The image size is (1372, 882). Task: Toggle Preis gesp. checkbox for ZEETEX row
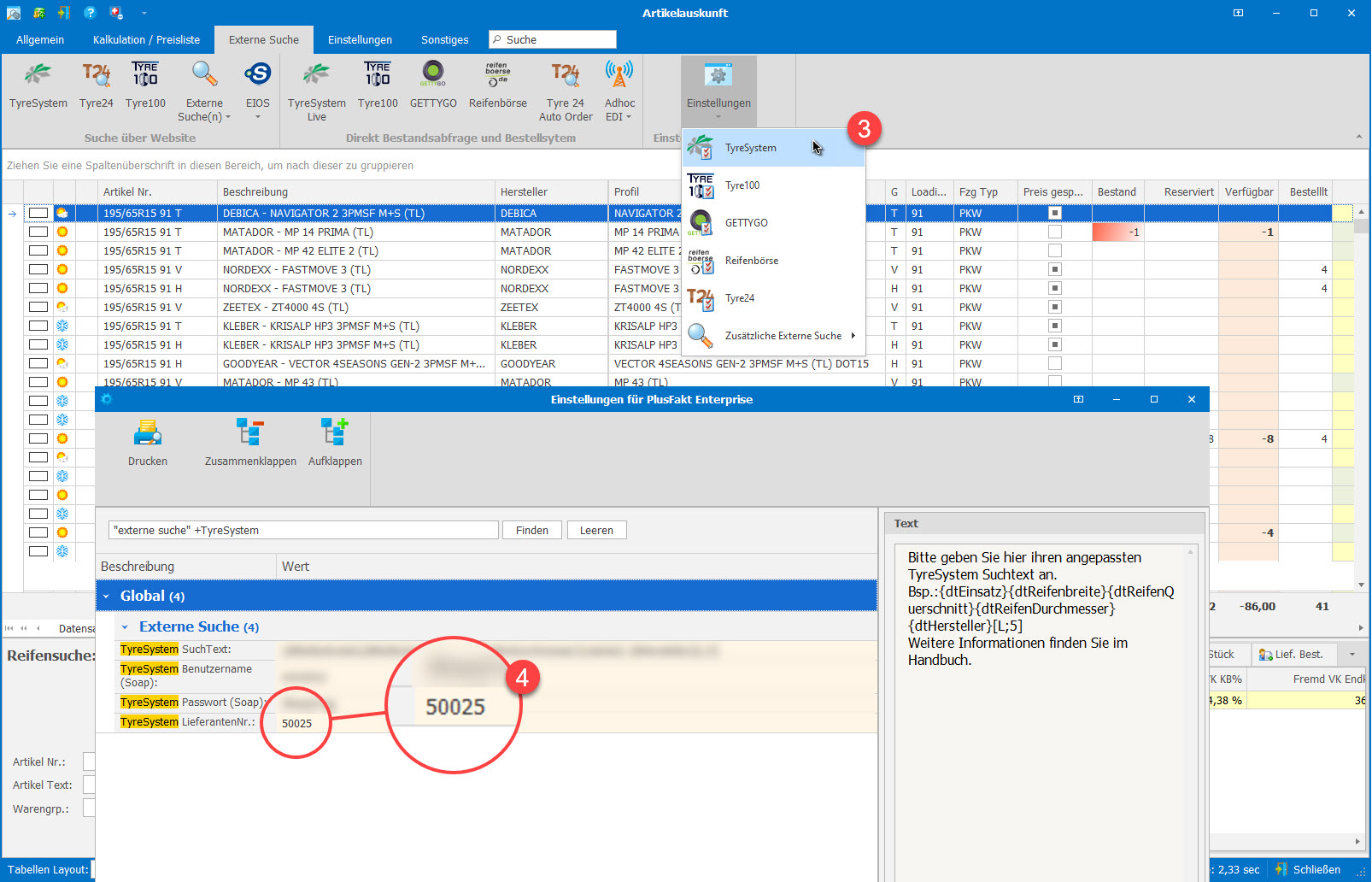(1055, 307)
